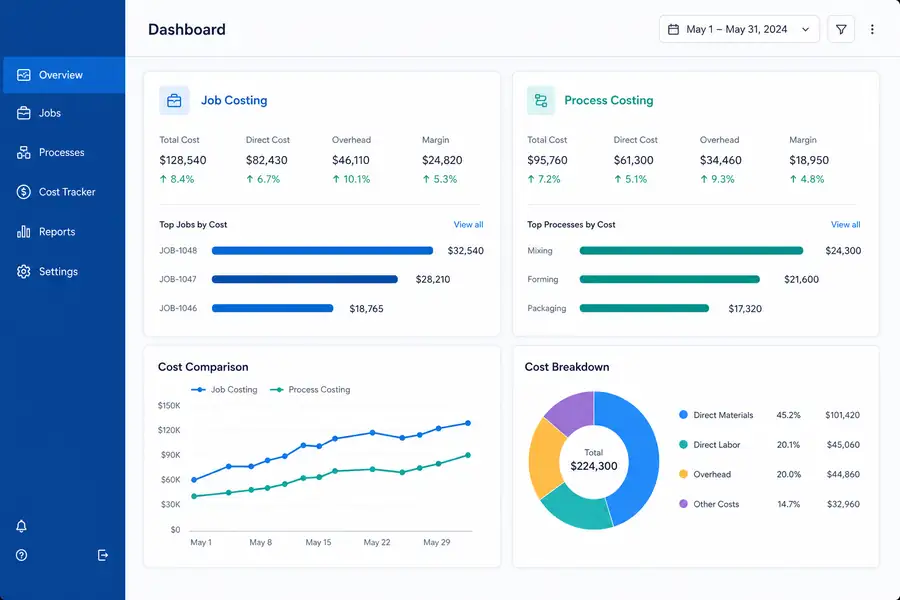The image size is (900, 600).
Task: Click the $224,300 total in donut center
Action: [593, 466]
